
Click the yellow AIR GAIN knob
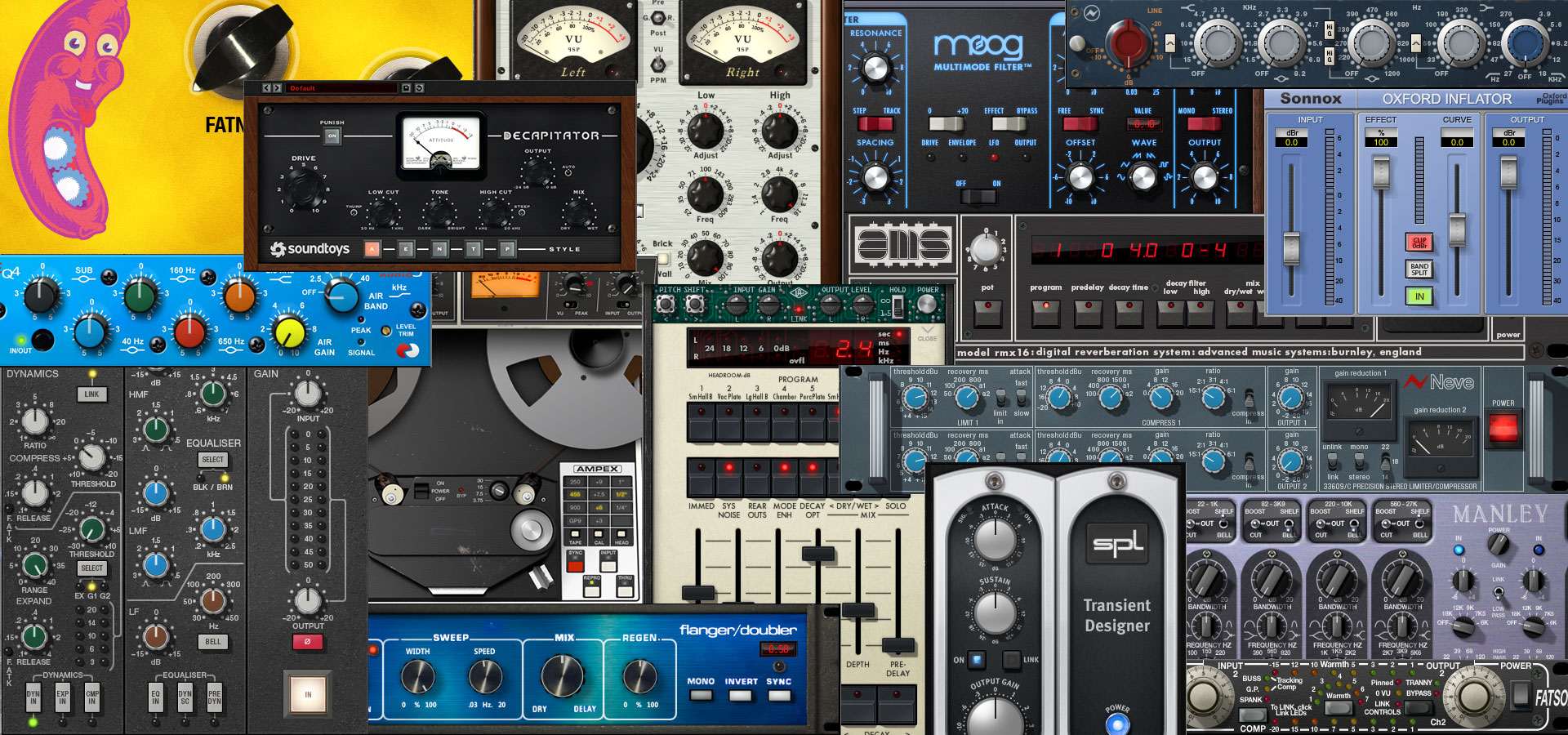pos(289,332)
